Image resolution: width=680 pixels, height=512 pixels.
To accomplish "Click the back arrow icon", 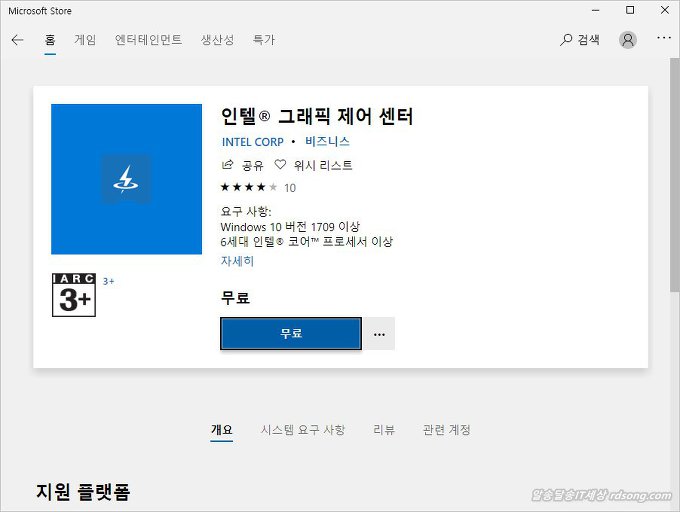I will (17, 40).
